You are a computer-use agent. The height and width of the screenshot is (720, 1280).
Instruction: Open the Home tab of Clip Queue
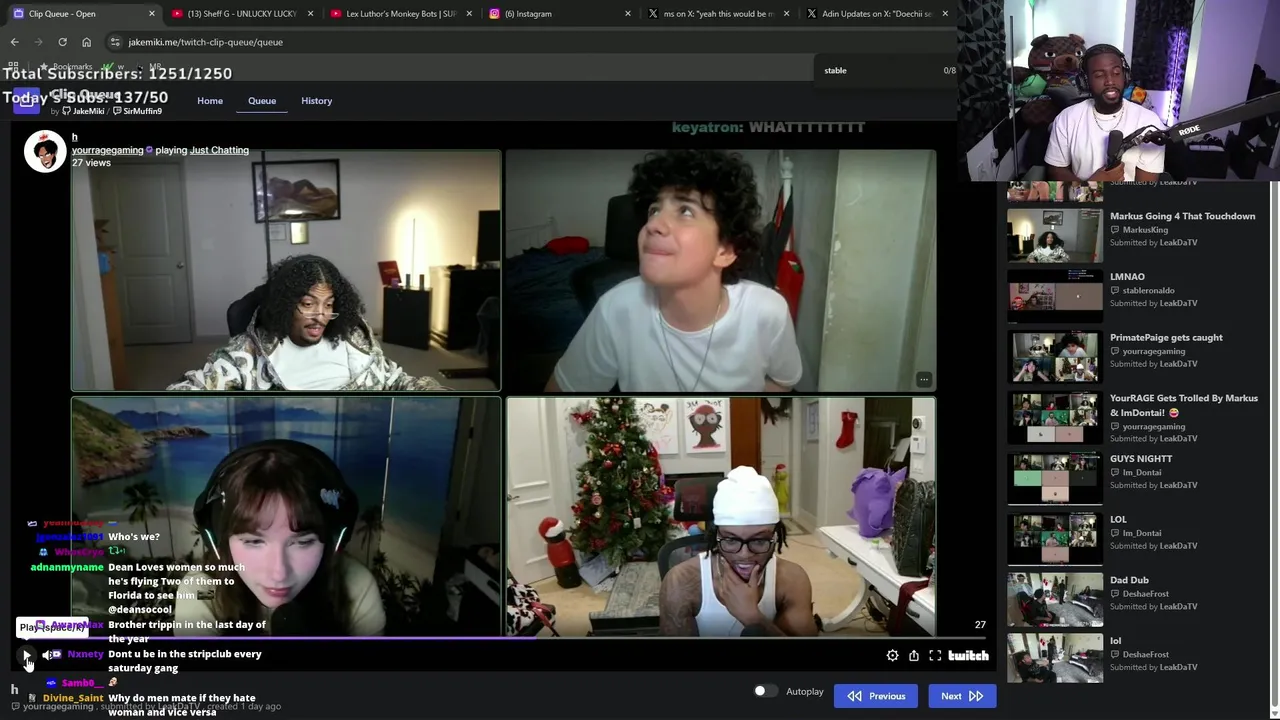(210, 101)
